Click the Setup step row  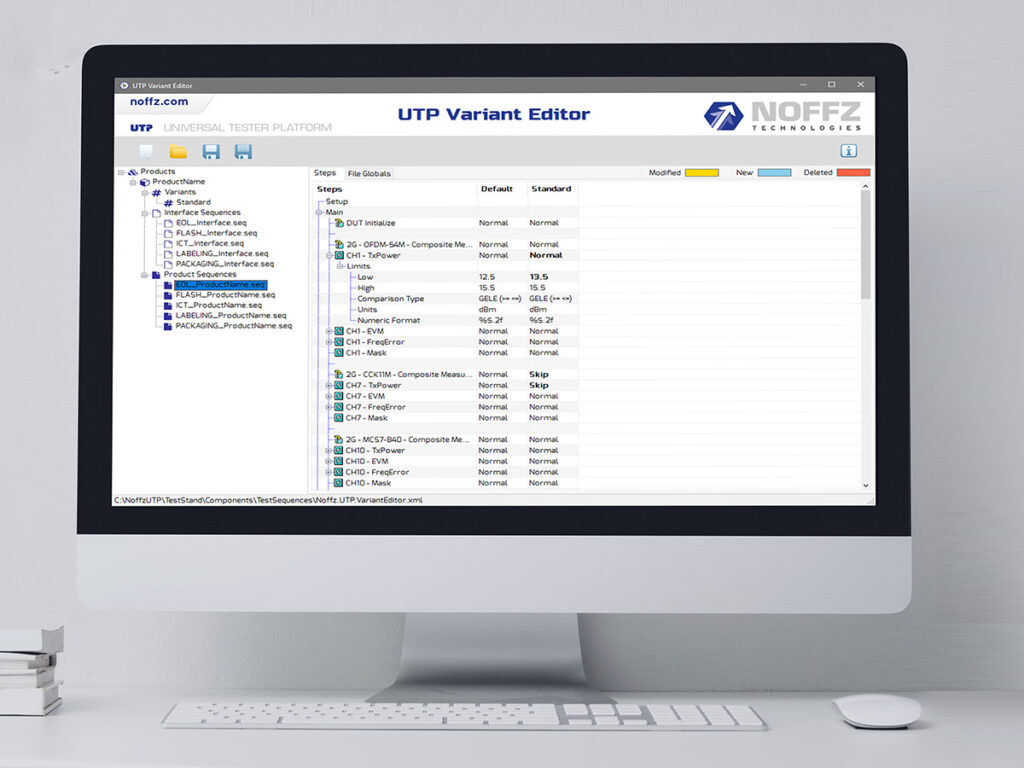(337, 202)
